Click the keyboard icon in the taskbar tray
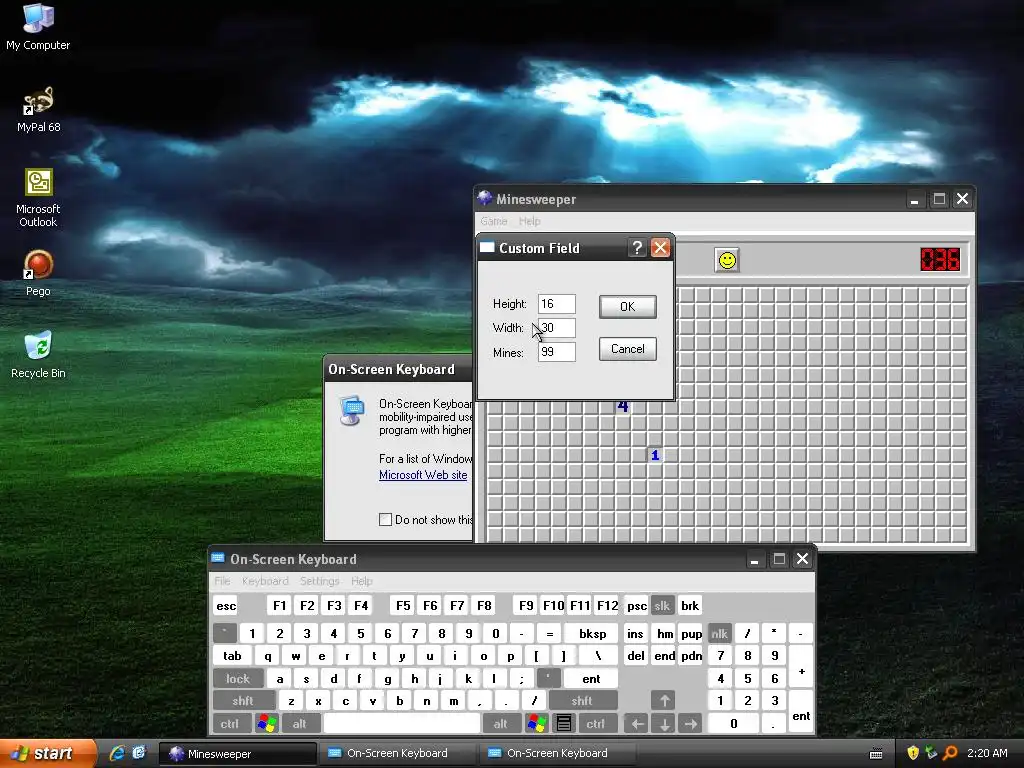The width and height of the screenshot is (1024, 768). [x=876, y=754]
